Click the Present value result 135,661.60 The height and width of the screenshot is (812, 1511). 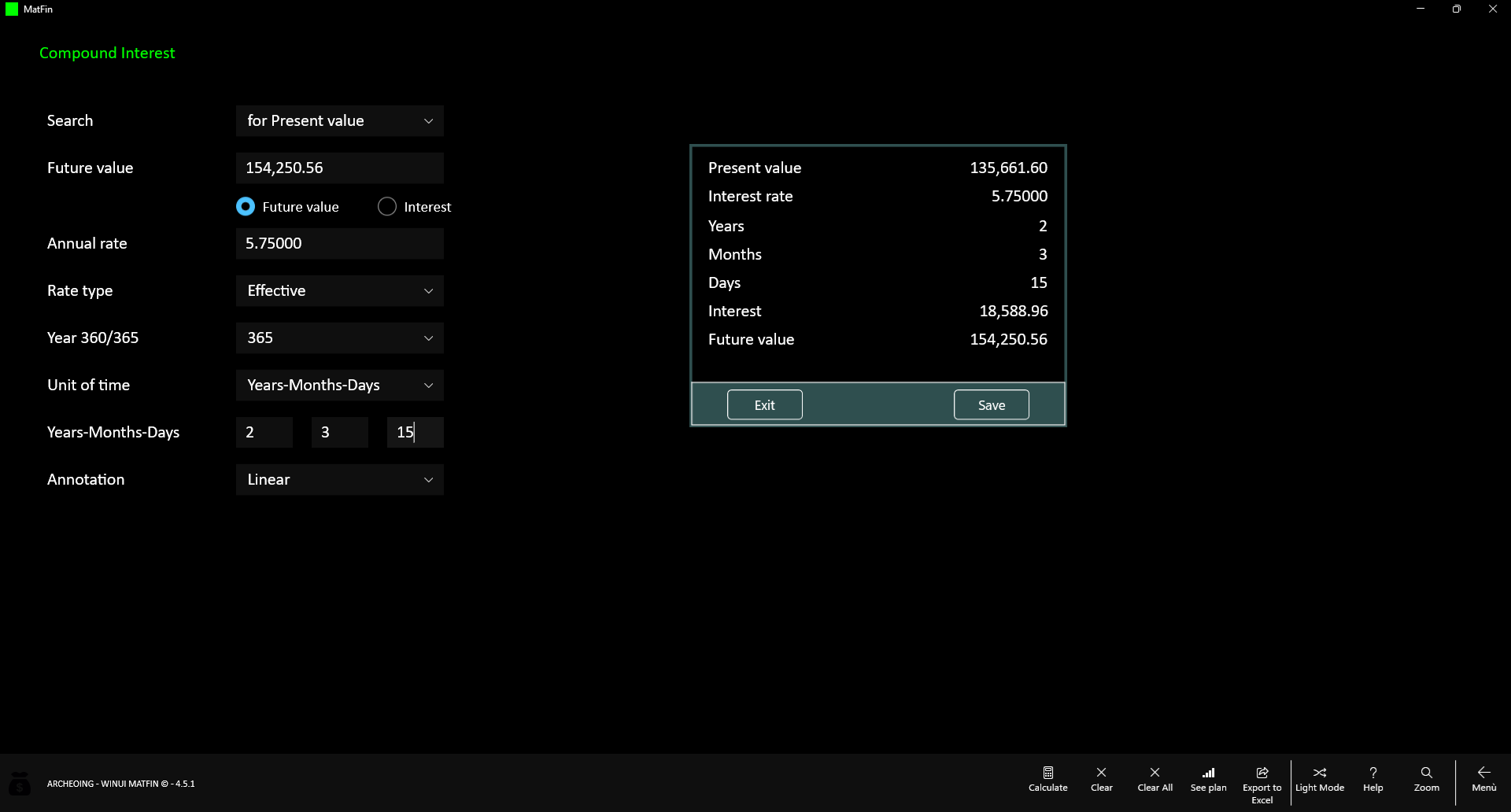(1008, 168)
